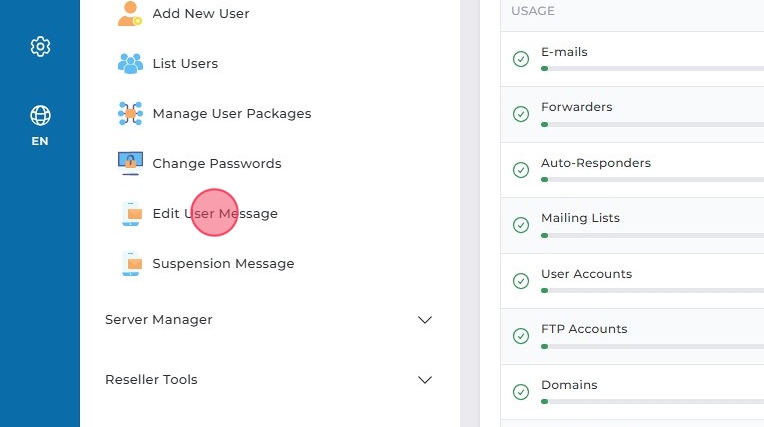Click the Manage User Packages icon
Viewport: 764px width, 427px height.
click(130, 114)
